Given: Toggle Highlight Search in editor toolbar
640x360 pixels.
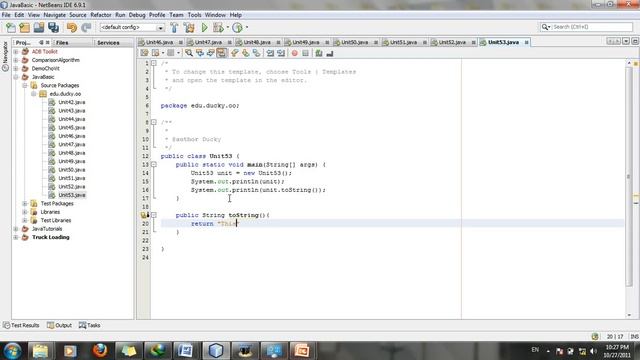Looking at the screenshot, I should click(221, 53).
